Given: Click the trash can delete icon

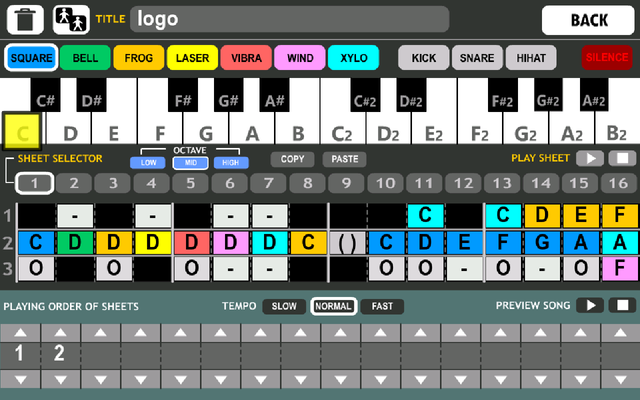Looking at the screenshot, I should coord(25,20).
